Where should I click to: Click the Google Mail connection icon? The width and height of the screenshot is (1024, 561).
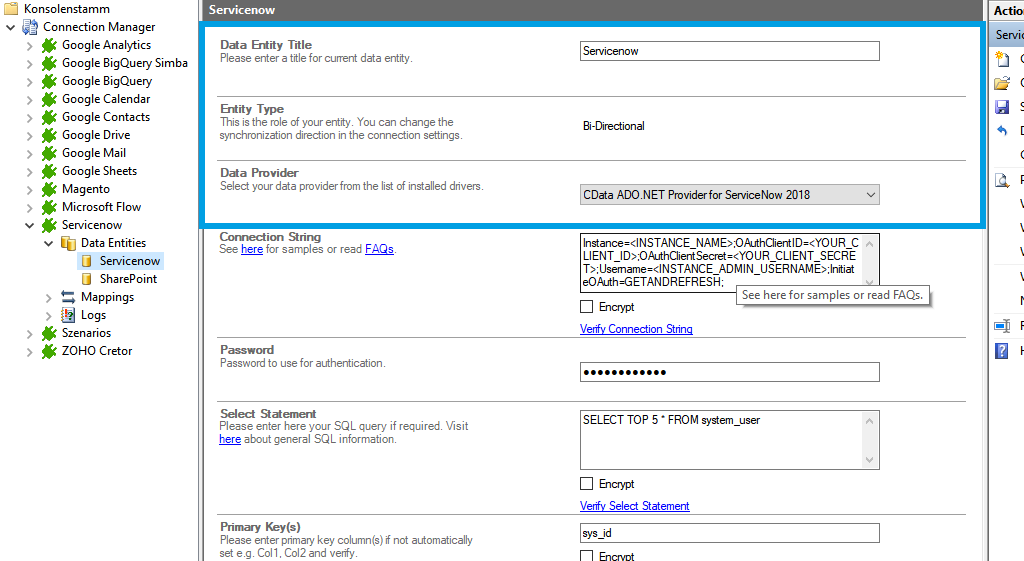click(x=49, y=153)
